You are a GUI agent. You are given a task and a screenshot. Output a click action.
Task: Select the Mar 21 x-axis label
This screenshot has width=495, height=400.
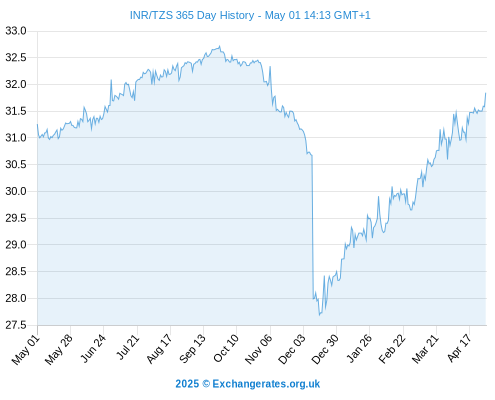[425, 349]
